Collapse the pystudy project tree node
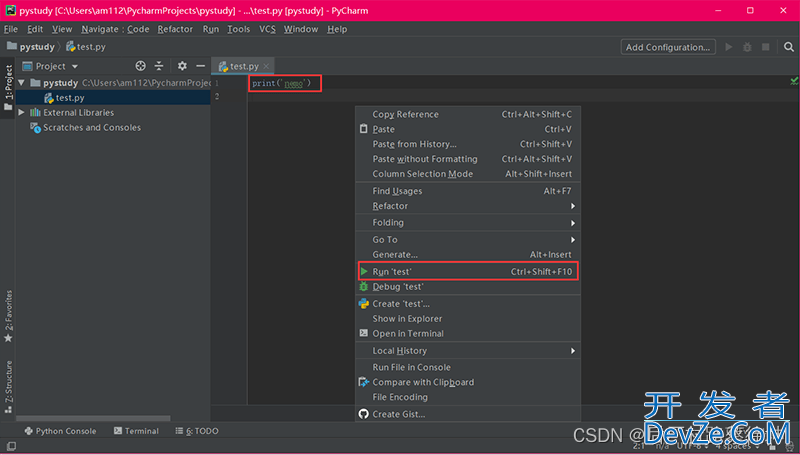This screenshot has width=800, height=455. 21,82
